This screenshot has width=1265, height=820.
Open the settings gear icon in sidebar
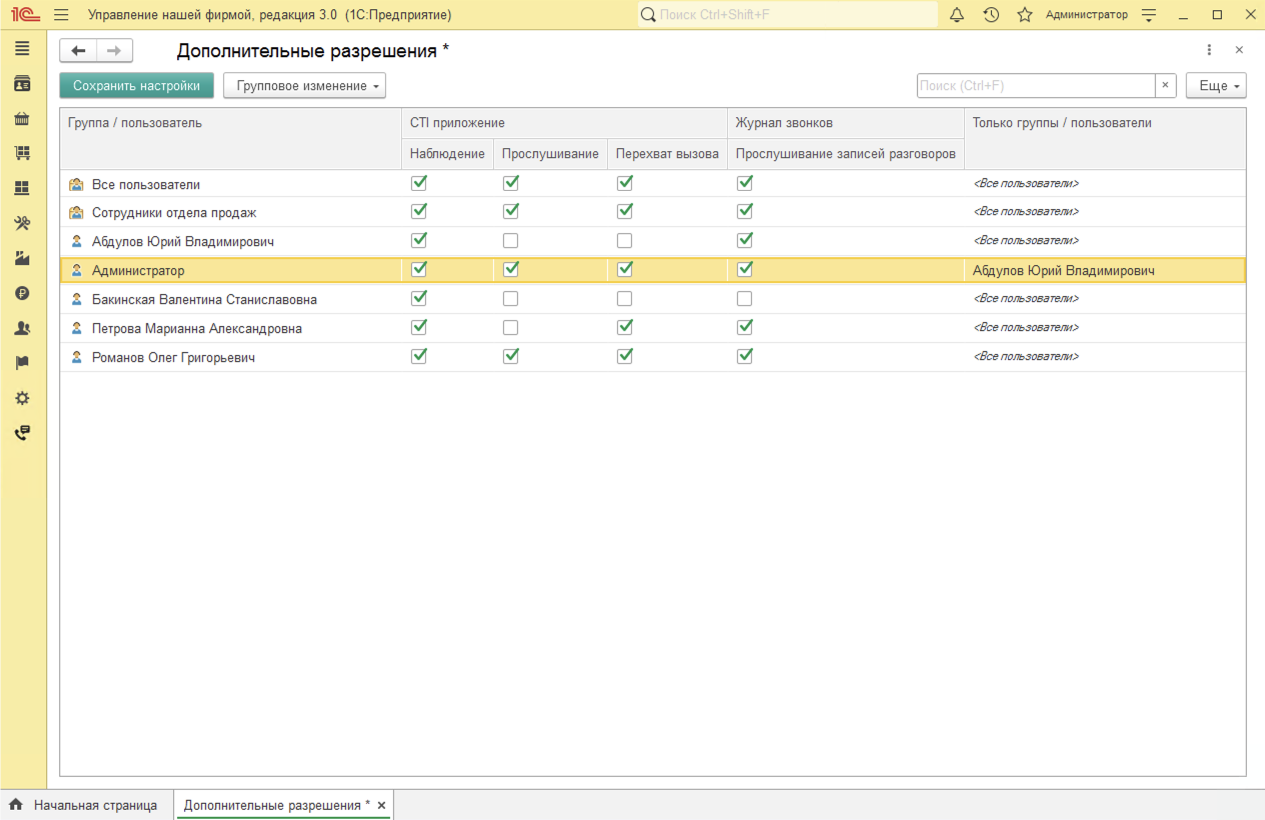(x=22, y=398)
